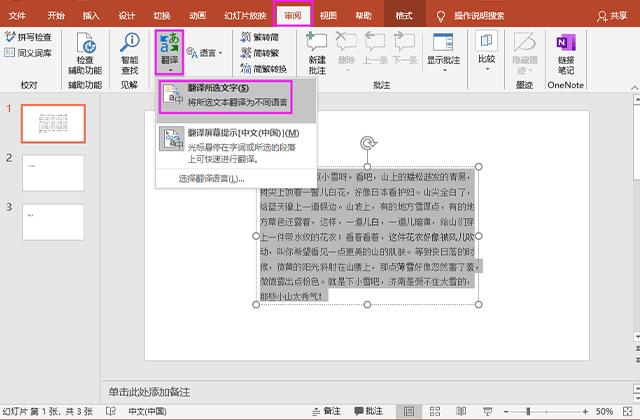Switch to reading view icon

(461, 411)
